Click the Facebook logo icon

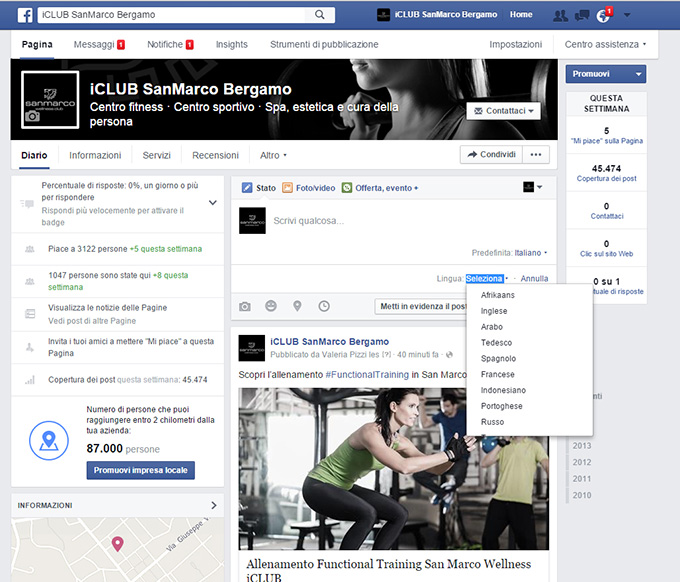coord(25,15)
